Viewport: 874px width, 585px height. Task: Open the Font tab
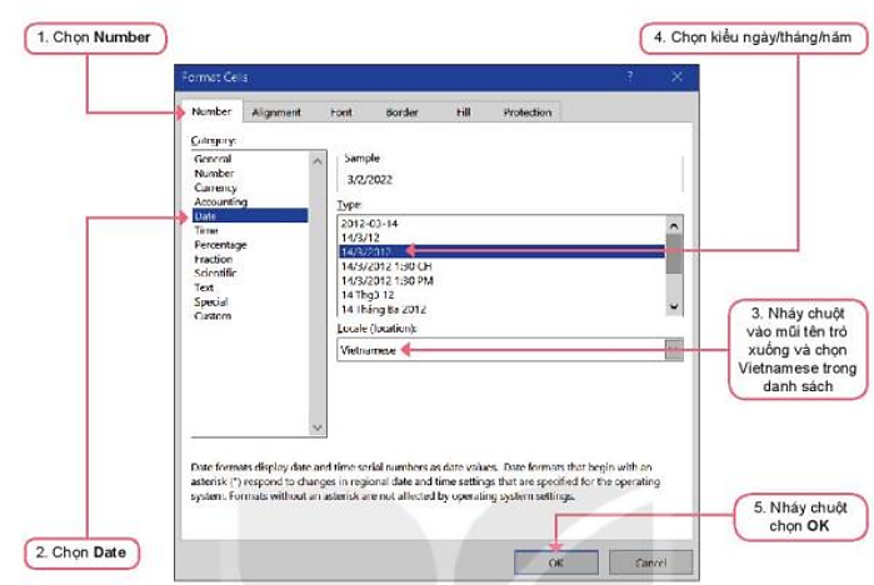coord(341,113)
